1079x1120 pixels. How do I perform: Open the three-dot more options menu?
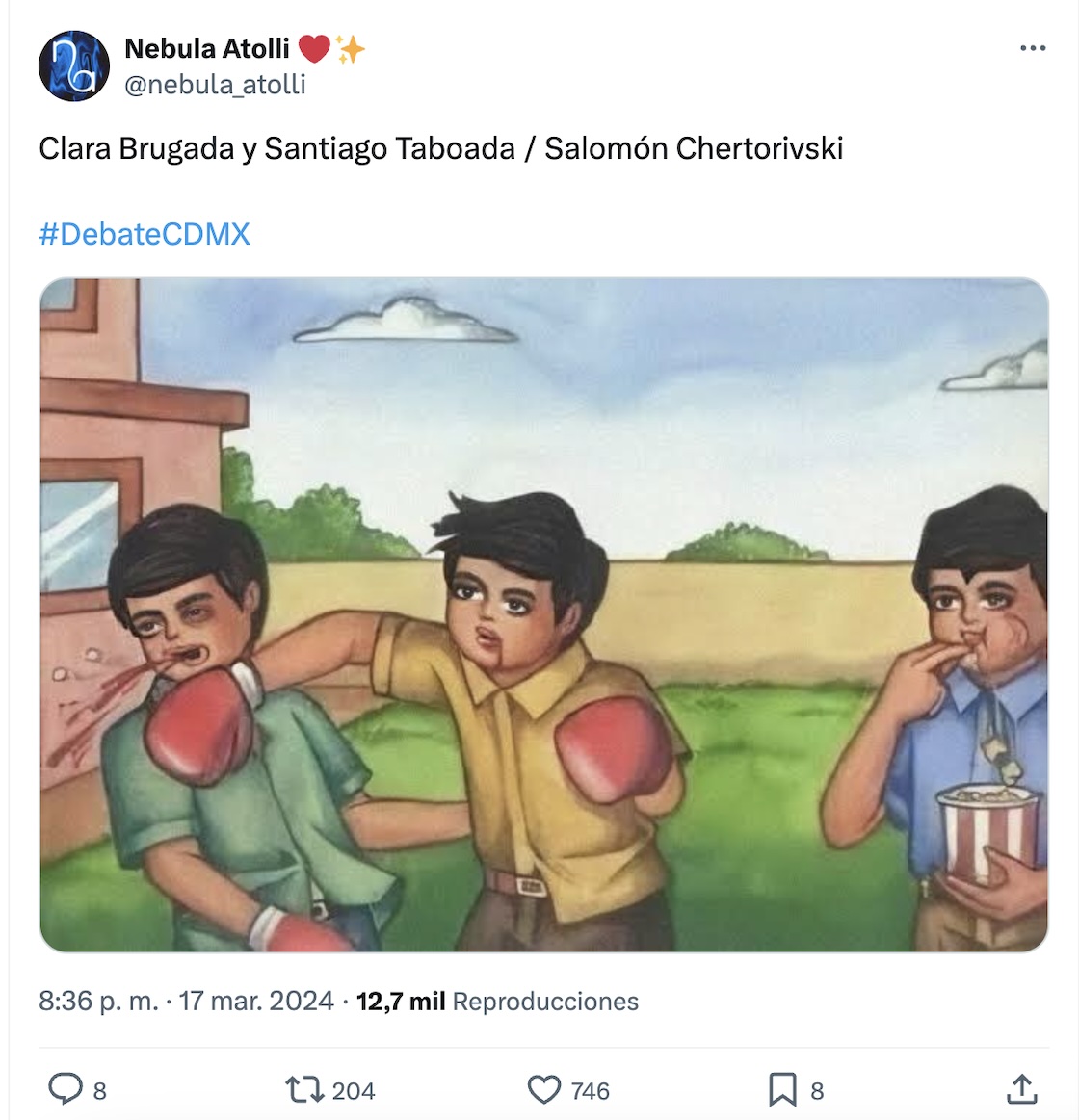pyautogui.click(x=1032, y=48)
